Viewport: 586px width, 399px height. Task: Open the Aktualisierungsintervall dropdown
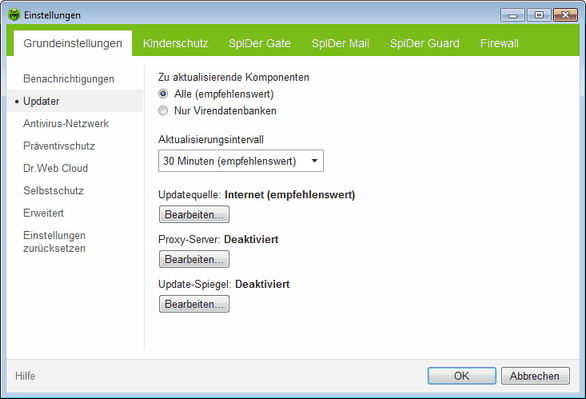coord(241,161)
